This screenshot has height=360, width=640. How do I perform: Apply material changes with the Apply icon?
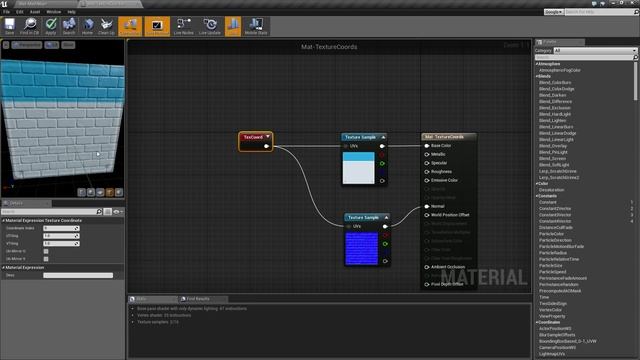pos(51,26)
